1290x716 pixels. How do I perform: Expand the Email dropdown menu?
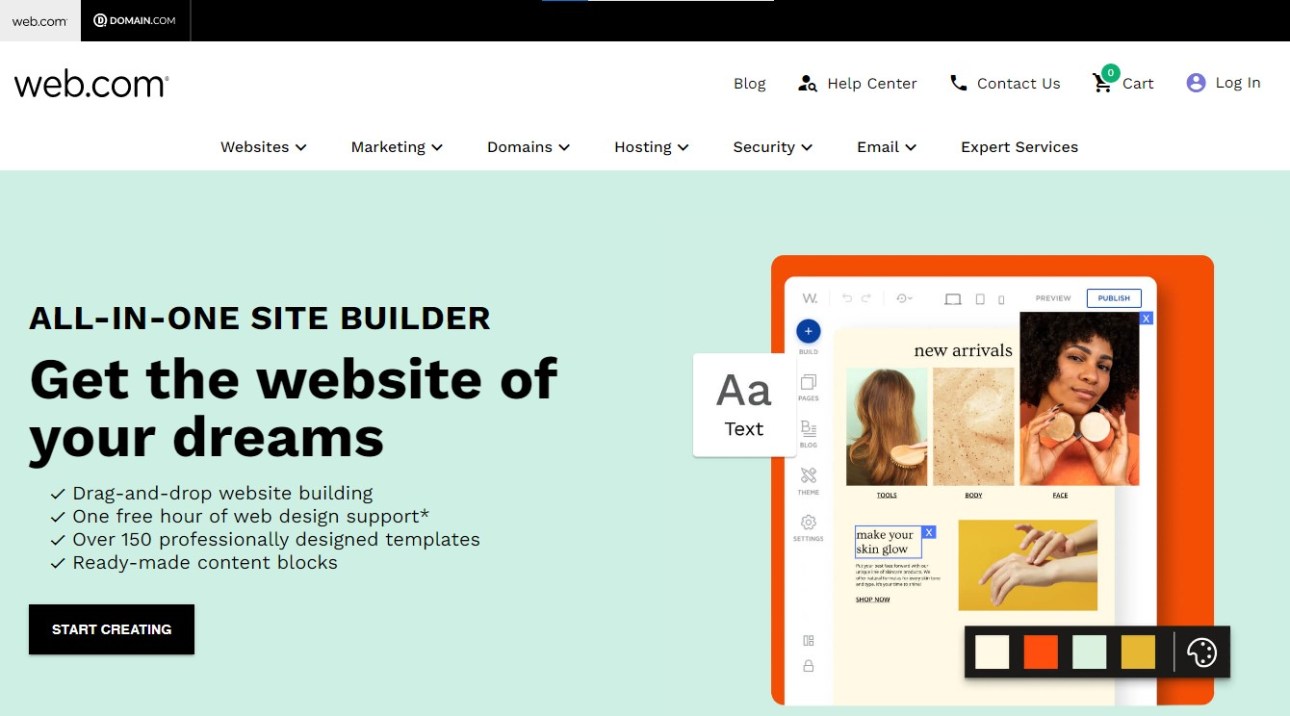[x=886, y=147]
